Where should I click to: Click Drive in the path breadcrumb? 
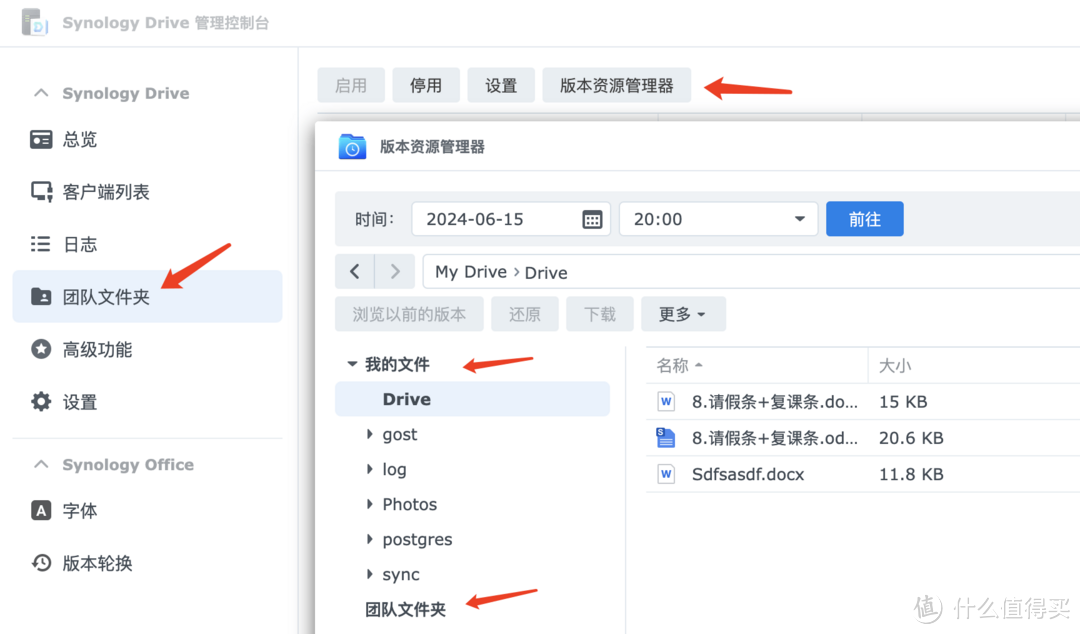(x=546, y=273)
